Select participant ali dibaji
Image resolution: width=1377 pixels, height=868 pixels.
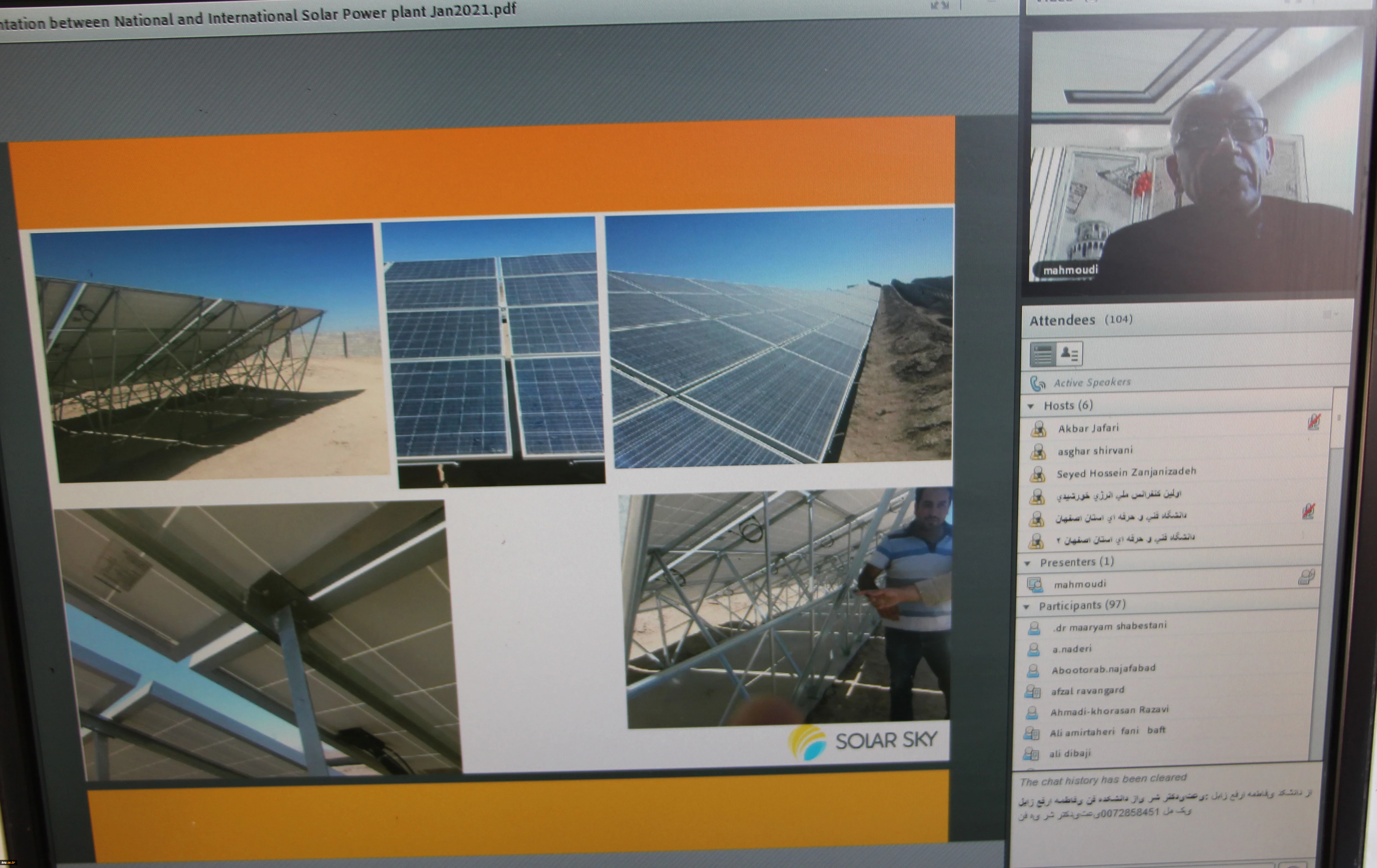click(x=1069, y=754)
